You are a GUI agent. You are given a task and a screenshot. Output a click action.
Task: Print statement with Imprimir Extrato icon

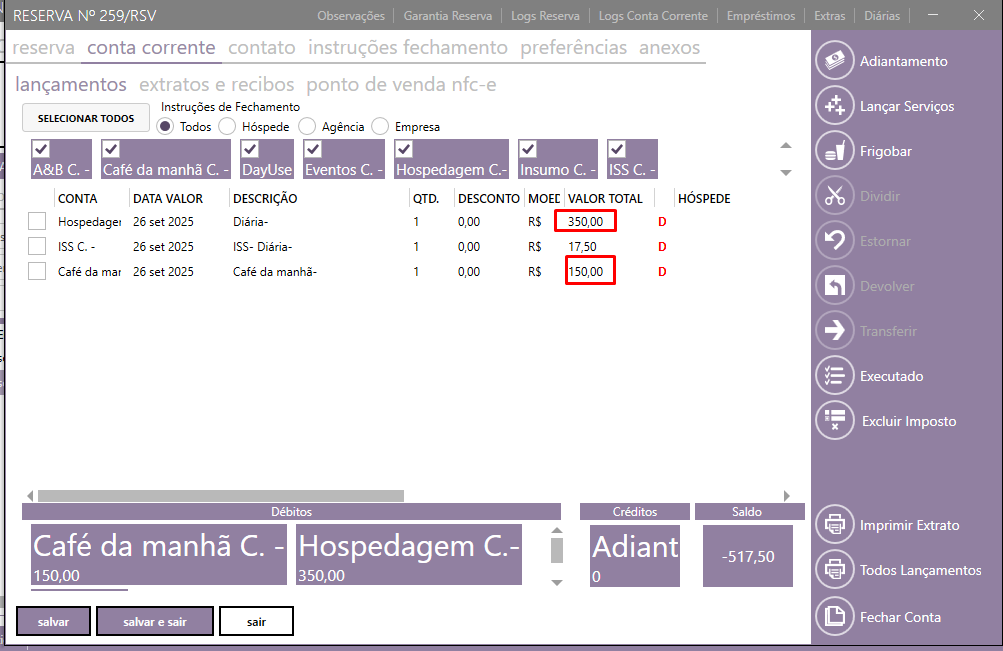click(834, 525)
